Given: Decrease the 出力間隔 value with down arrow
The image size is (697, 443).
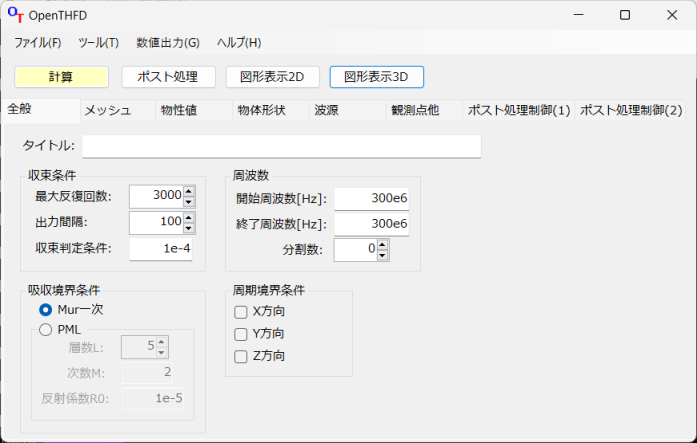Looking at the screenshot, I should (x=188, y=227).
